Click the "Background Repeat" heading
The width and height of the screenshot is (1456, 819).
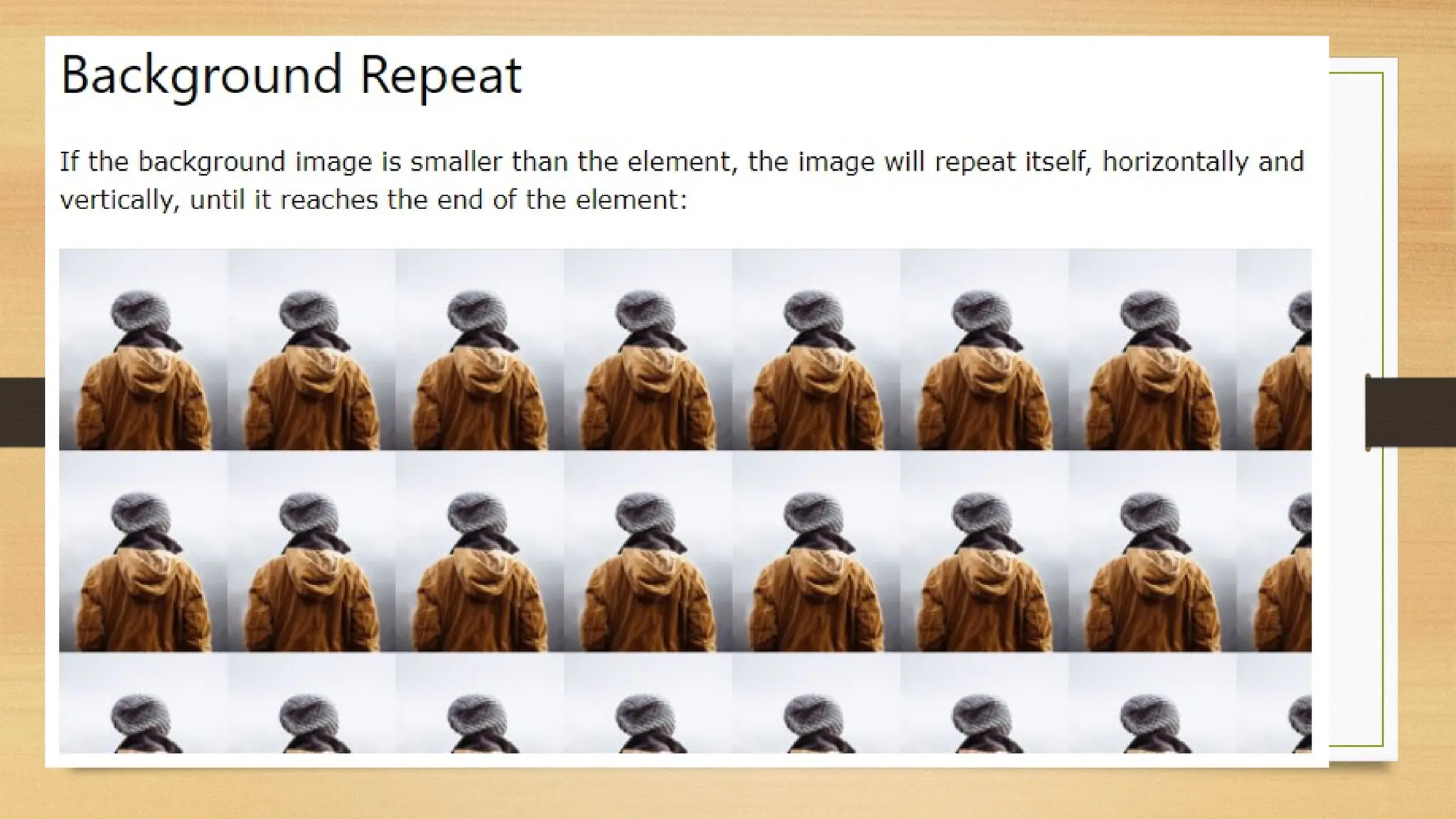pyautogui.click(x=291, y=75)
